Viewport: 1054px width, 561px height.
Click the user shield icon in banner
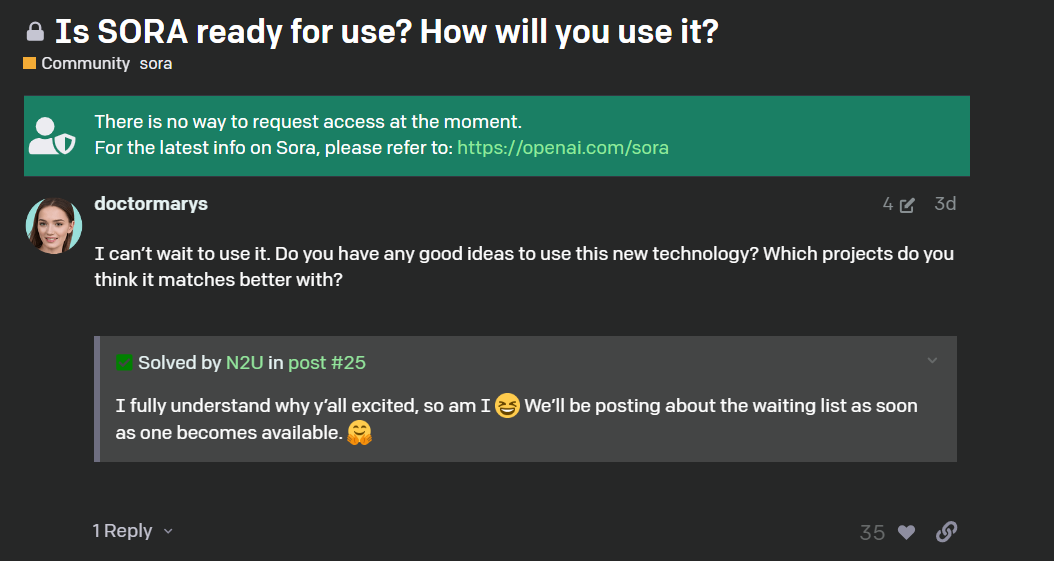pyautogui.click(x=52, y=136)
